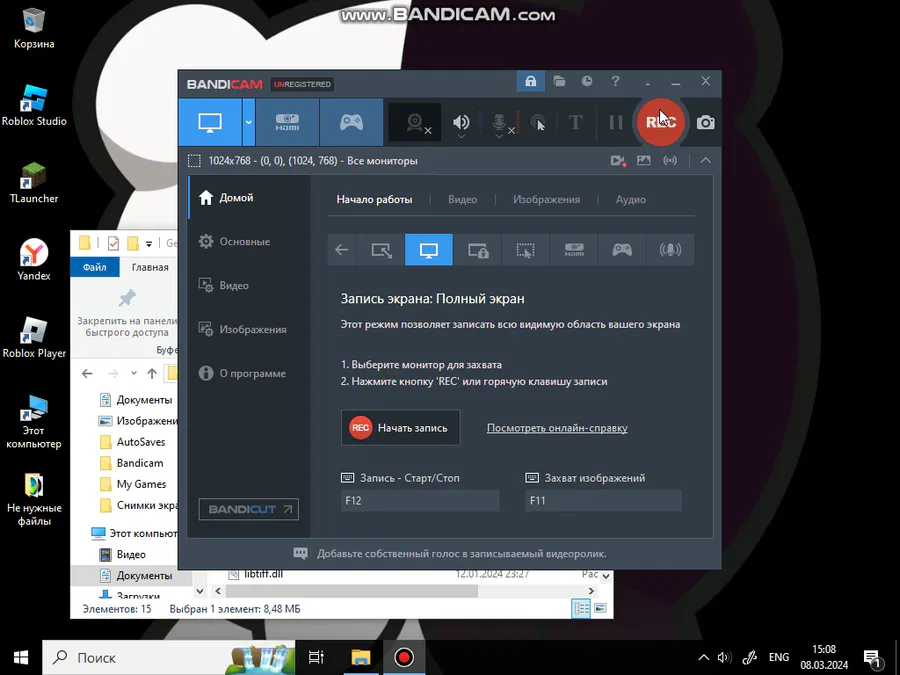Toggle the microphone icon in toolbar
The height and width of the screenshot is (675, 900).
coord(499,122)
